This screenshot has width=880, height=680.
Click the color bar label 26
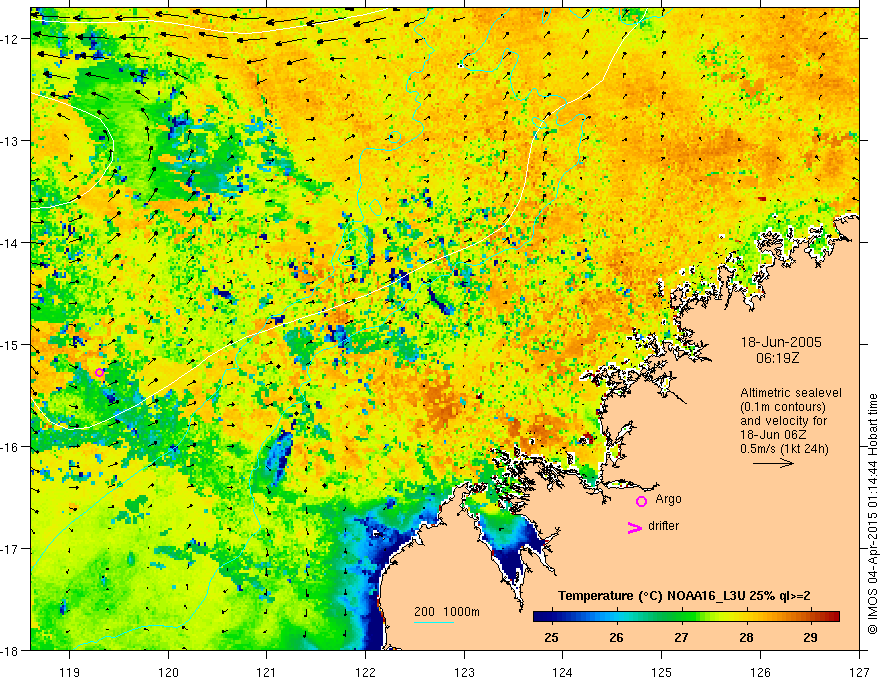(616, 637)
